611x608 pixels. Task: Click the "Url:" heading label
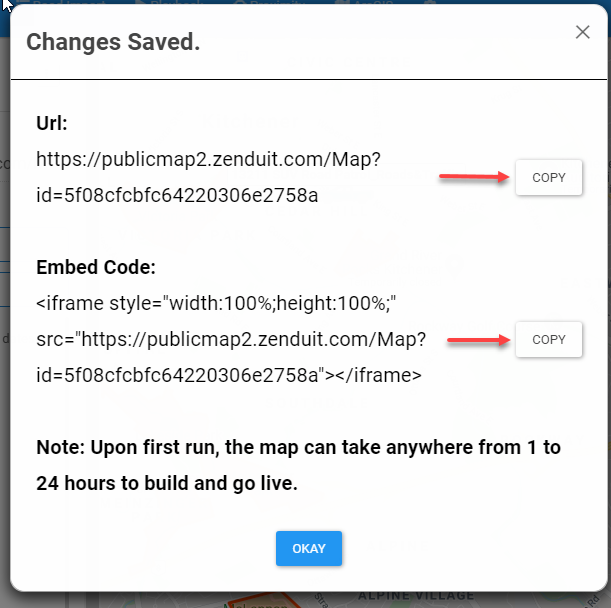[52, 123]
